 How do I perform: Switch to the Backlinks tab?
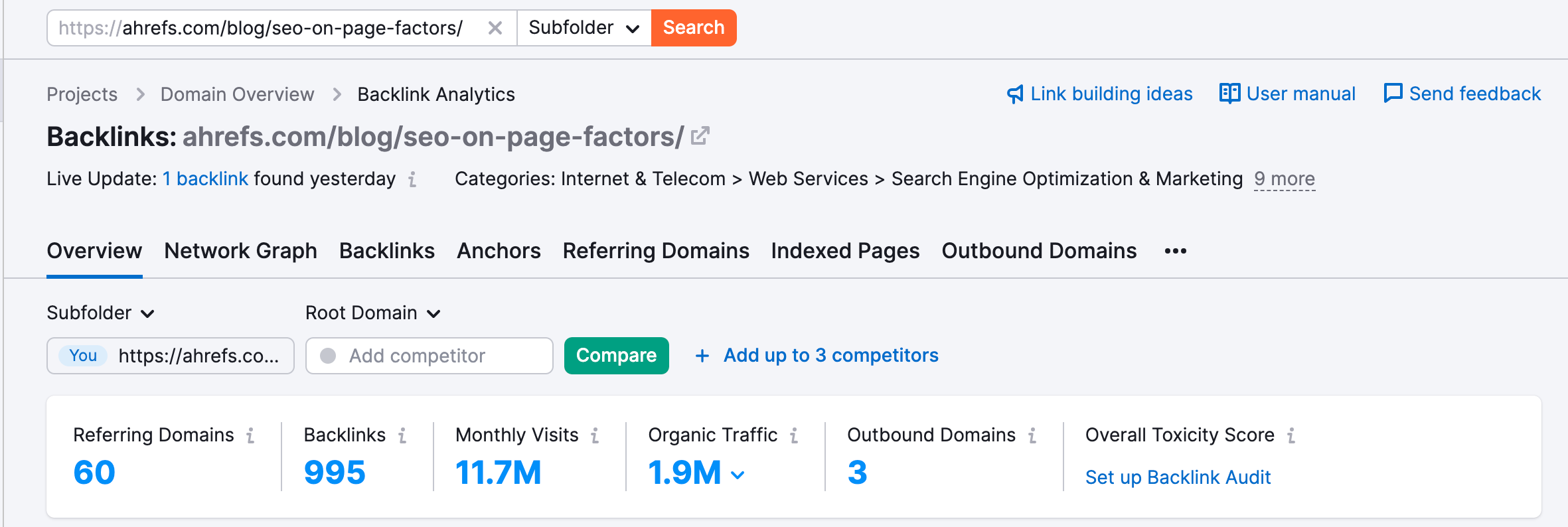tap(387, 251)
